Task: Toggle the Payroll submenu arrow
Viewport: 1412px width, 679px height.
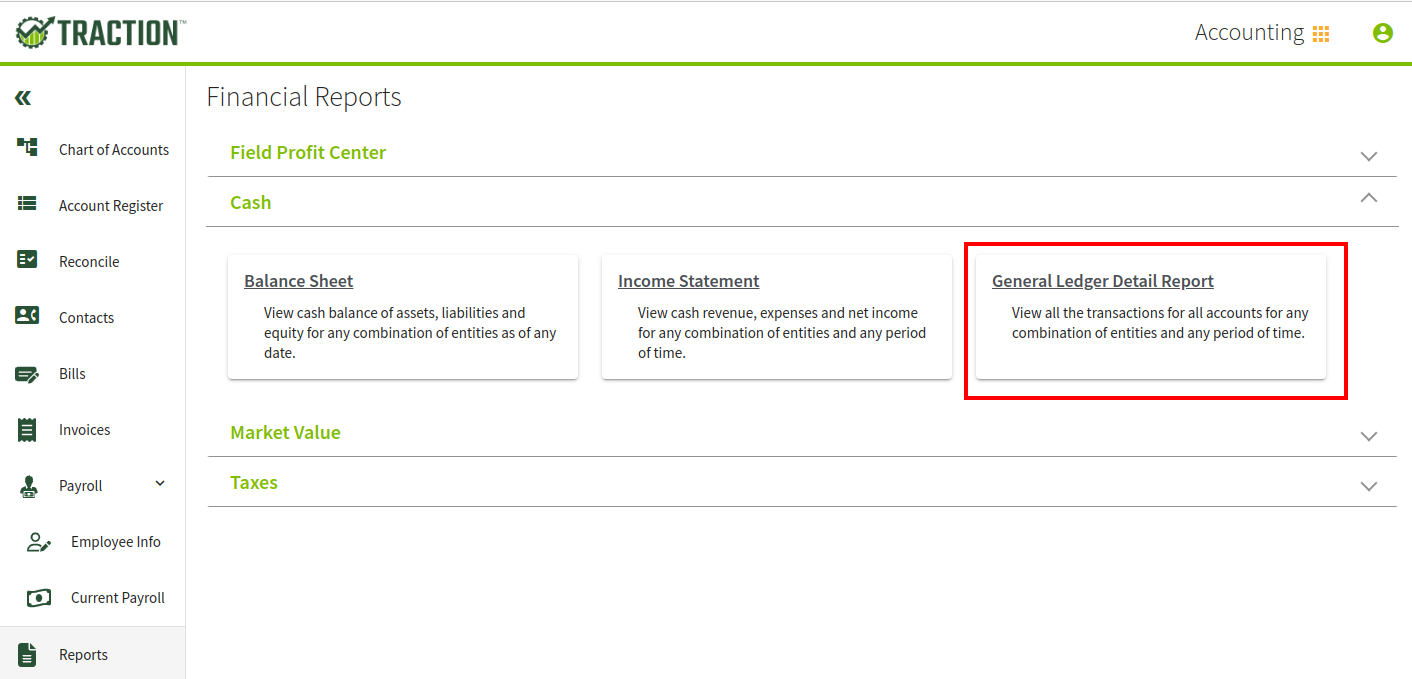Action: [x=160, y=484]
